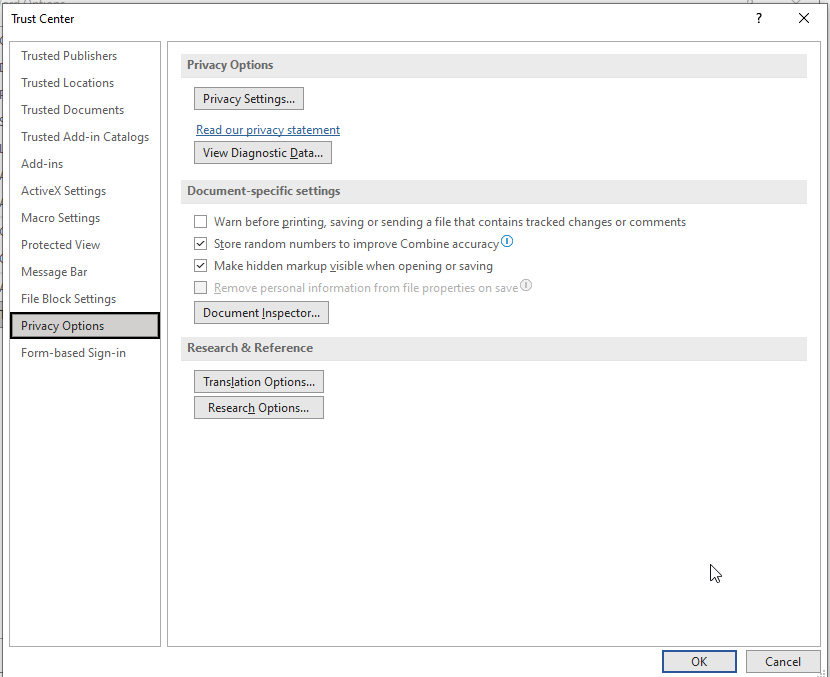The width and height of the screenshot is (830, 677).
Task: Toggle Make hidden markup visible checkbox
Action: [201, 265]
